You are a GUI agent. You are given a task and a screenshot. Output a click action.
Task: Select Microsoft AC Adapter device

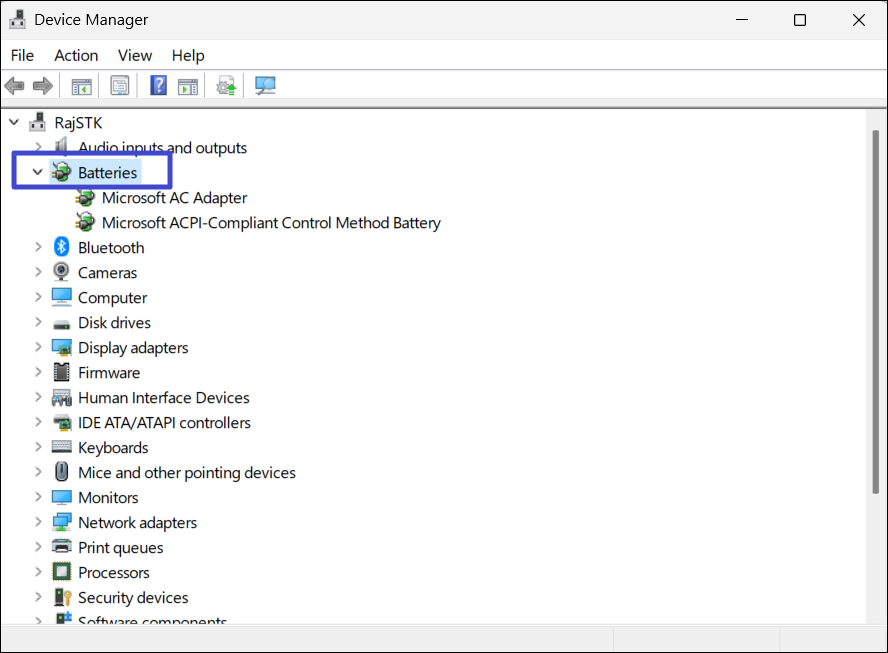click(x=174, y=198)
